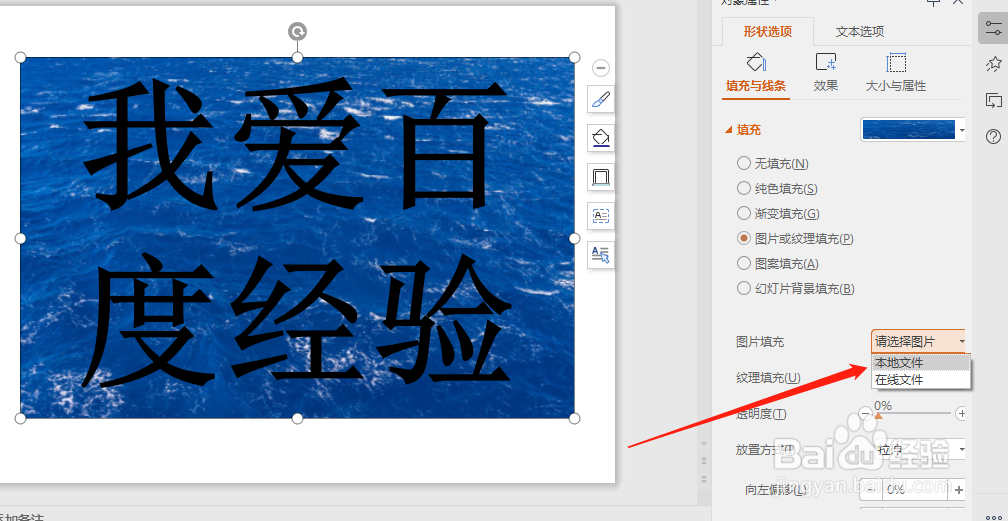The width and height of the screenshot is (1008, 521).
Task: Click the 图片填充 label
Action: coord(760,342)
